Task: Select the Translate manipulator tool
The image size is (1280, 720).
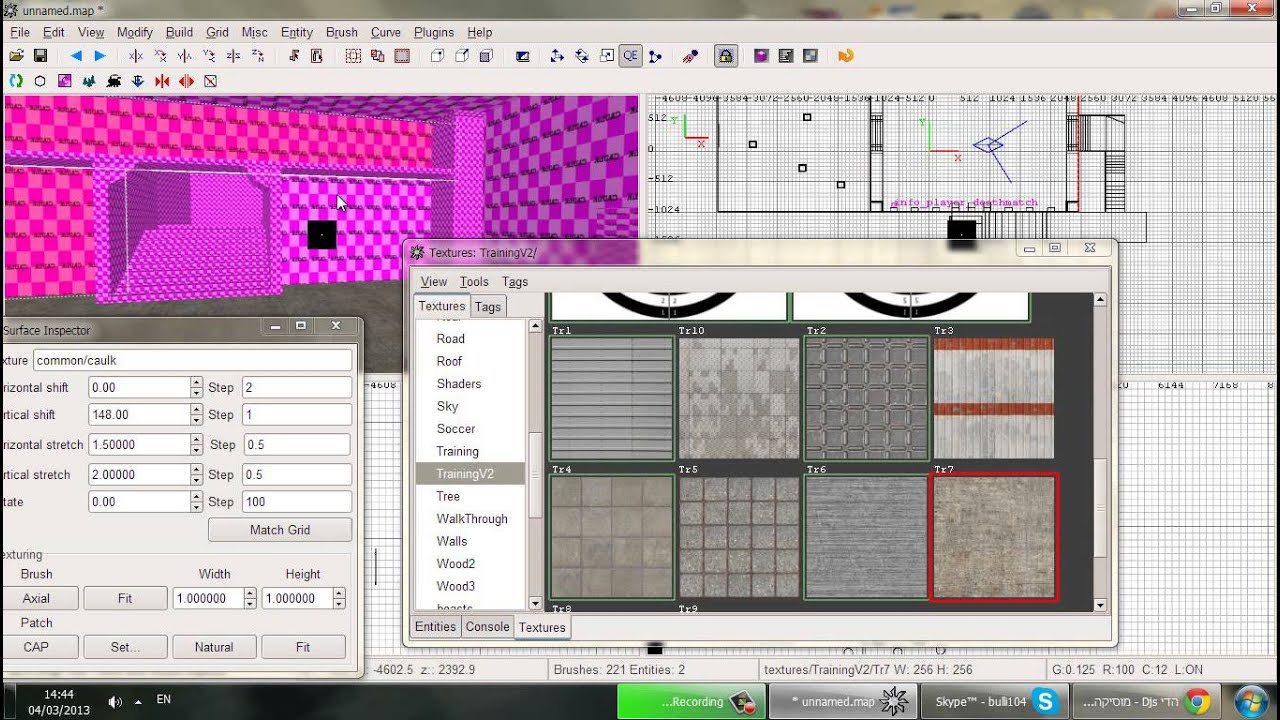Action: [x=557, y=56]
